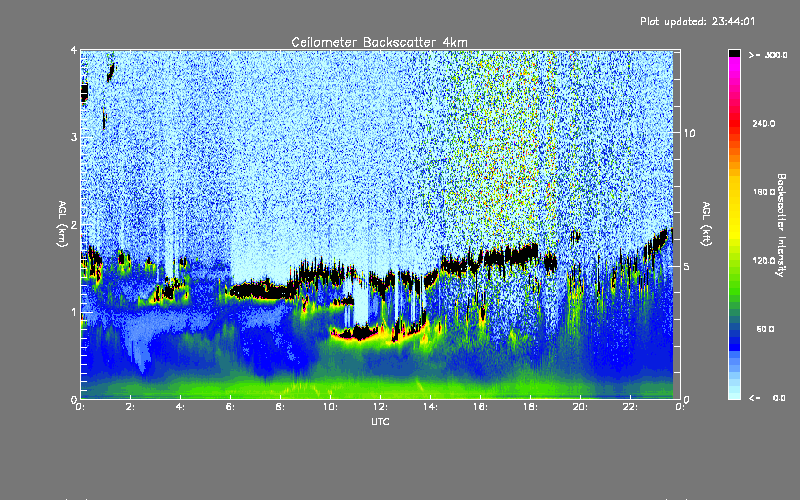Click the "<= 0.0" colorbar value
Viewport: 800px width, 500px height.
768,398
